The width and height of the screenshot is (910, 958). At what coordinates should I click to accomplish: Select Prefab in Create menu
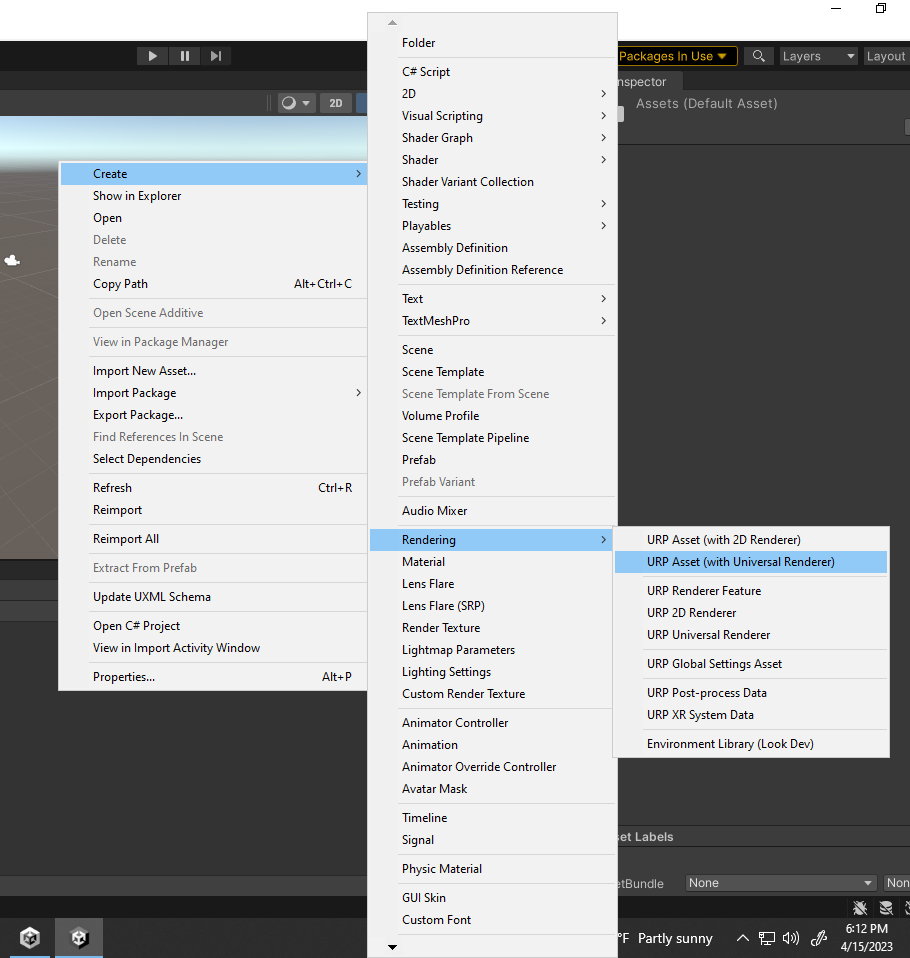coord(493,459)
